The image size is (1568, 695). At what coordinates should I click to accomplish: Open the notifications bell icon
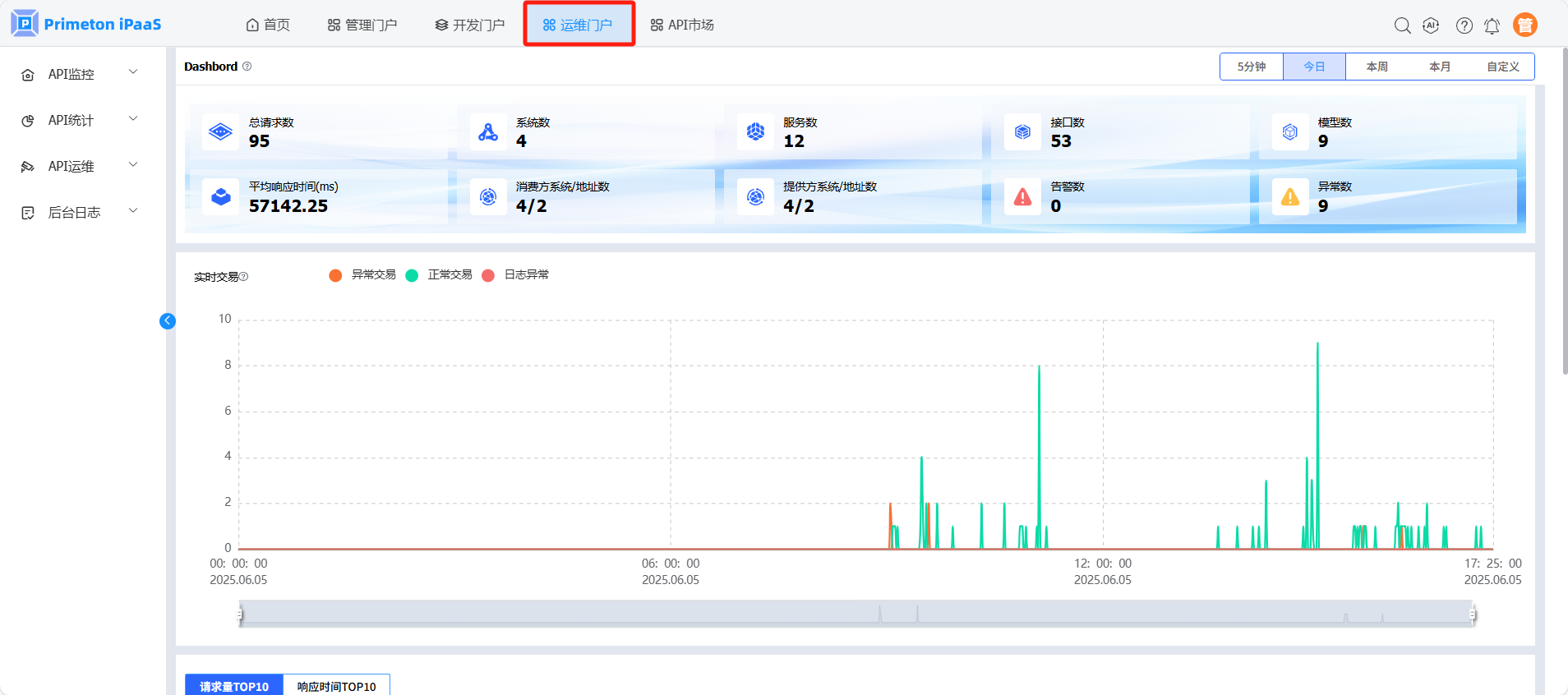[1492, 26]
